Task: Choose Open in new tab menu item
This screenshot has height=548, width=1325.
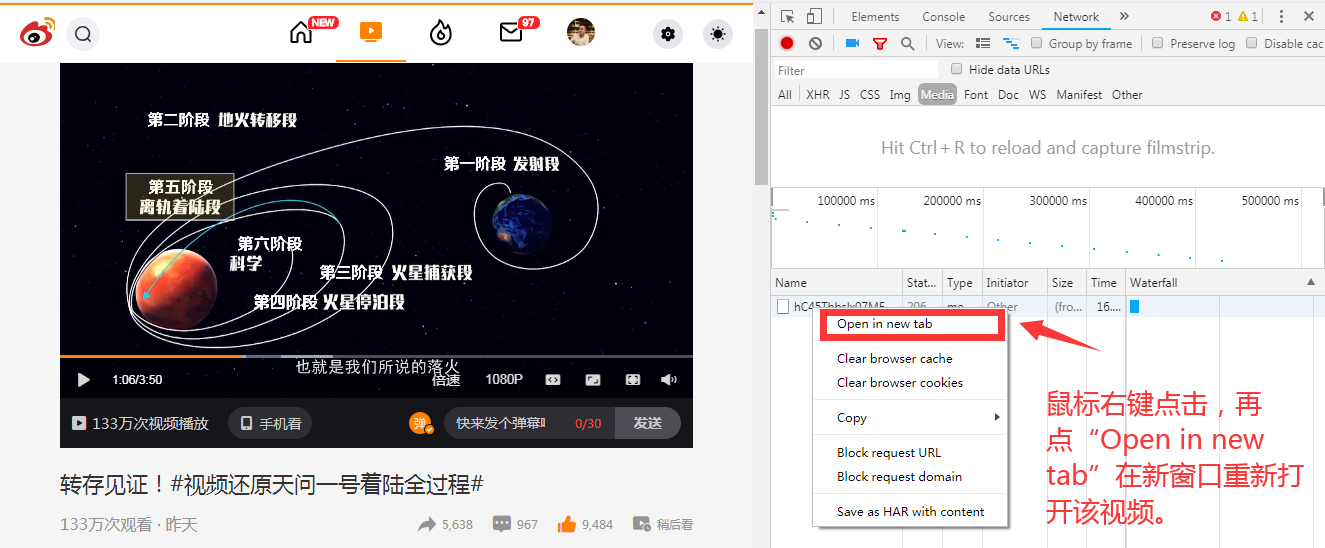Action: (x=911, y=324)
